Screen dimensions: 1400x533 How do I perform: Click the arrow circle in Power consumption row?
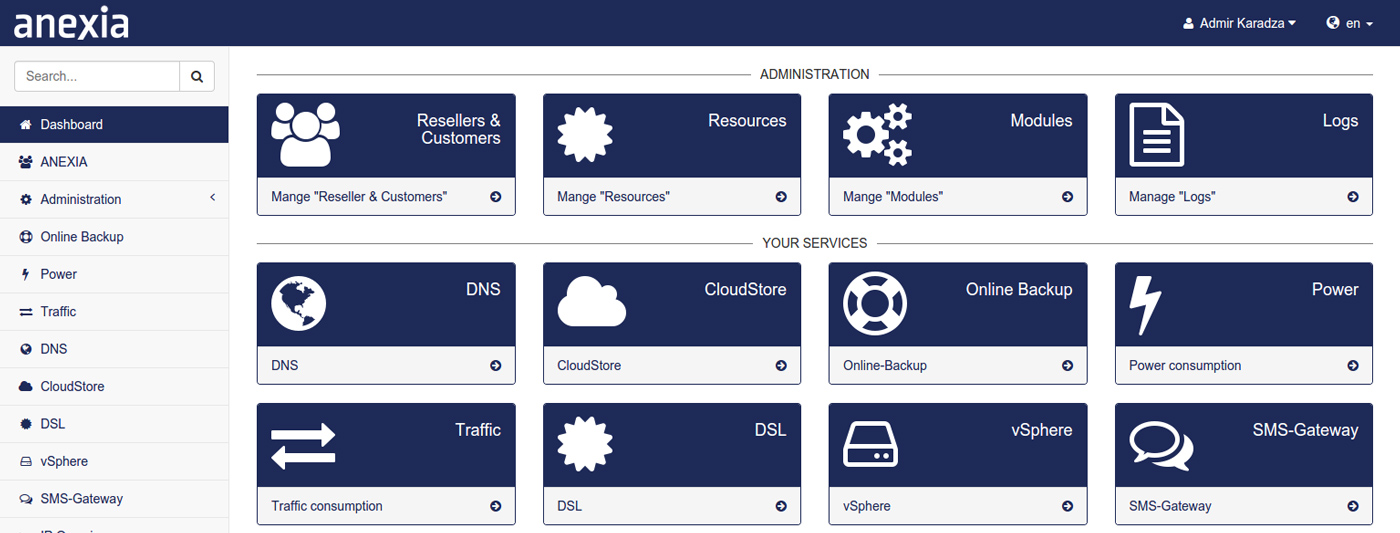click(1353, 366)
